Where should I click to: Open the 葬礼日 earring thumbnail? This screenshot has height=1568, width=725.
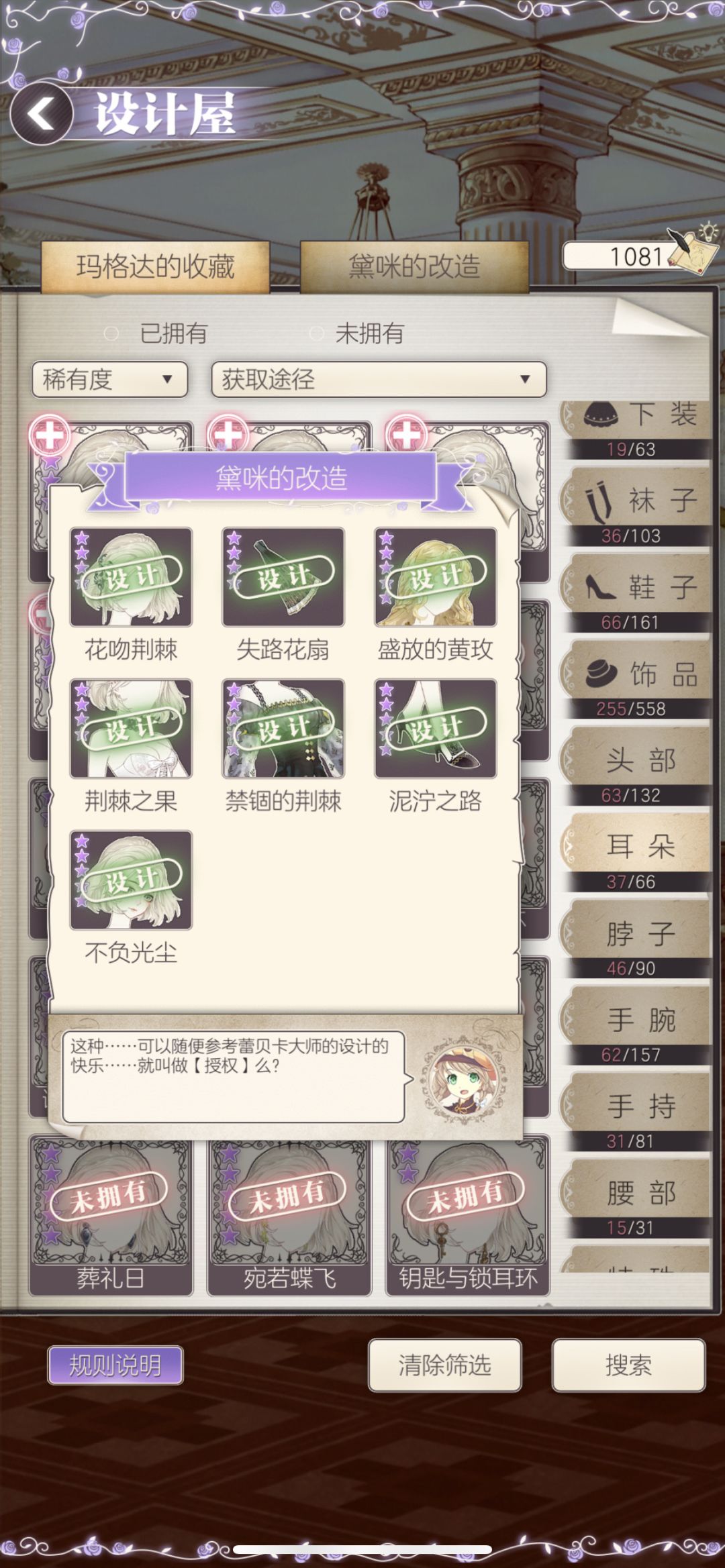111,1214
